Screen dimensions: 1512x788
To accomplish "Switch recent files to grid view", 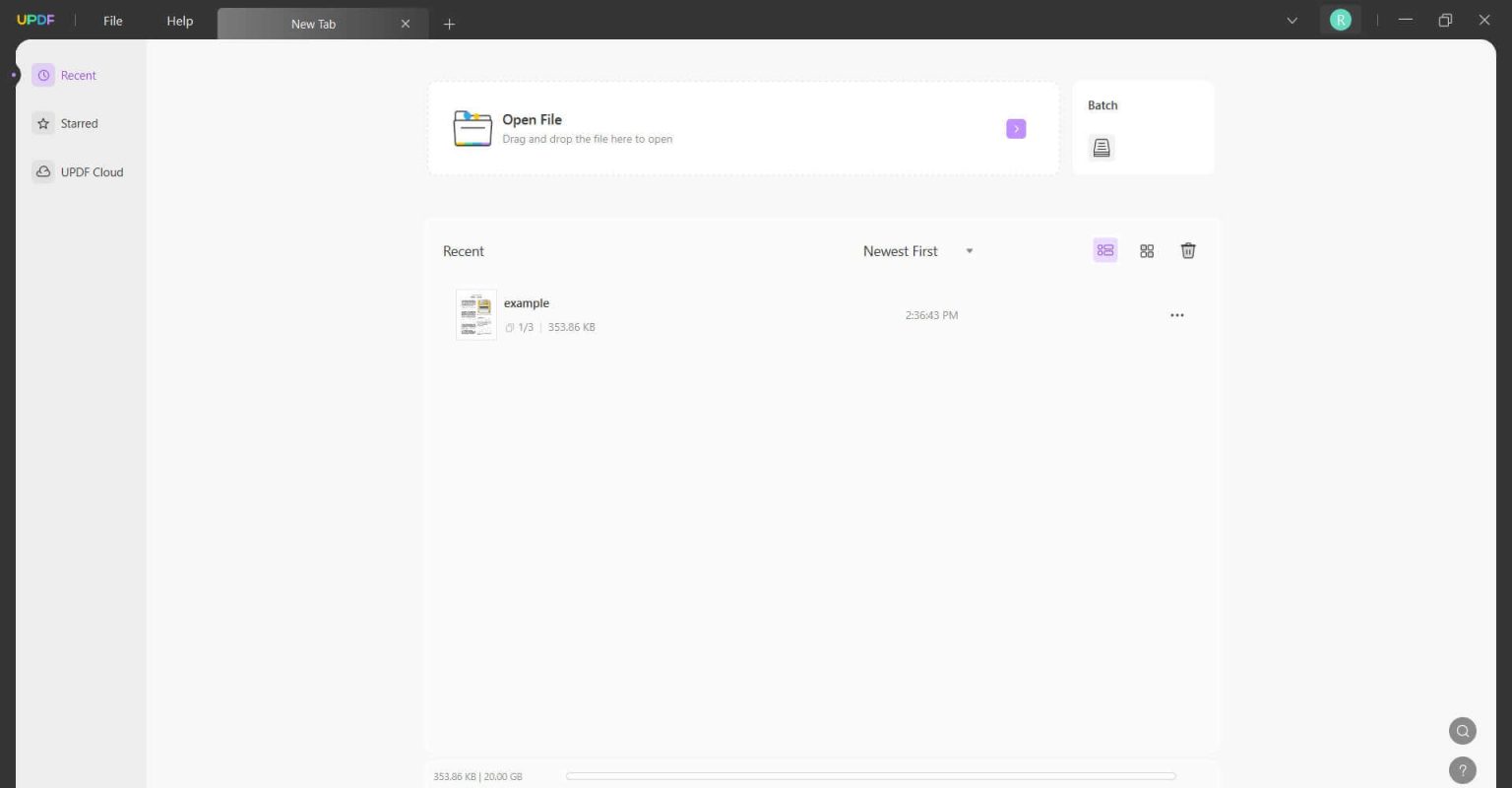I will point(1147,251).
